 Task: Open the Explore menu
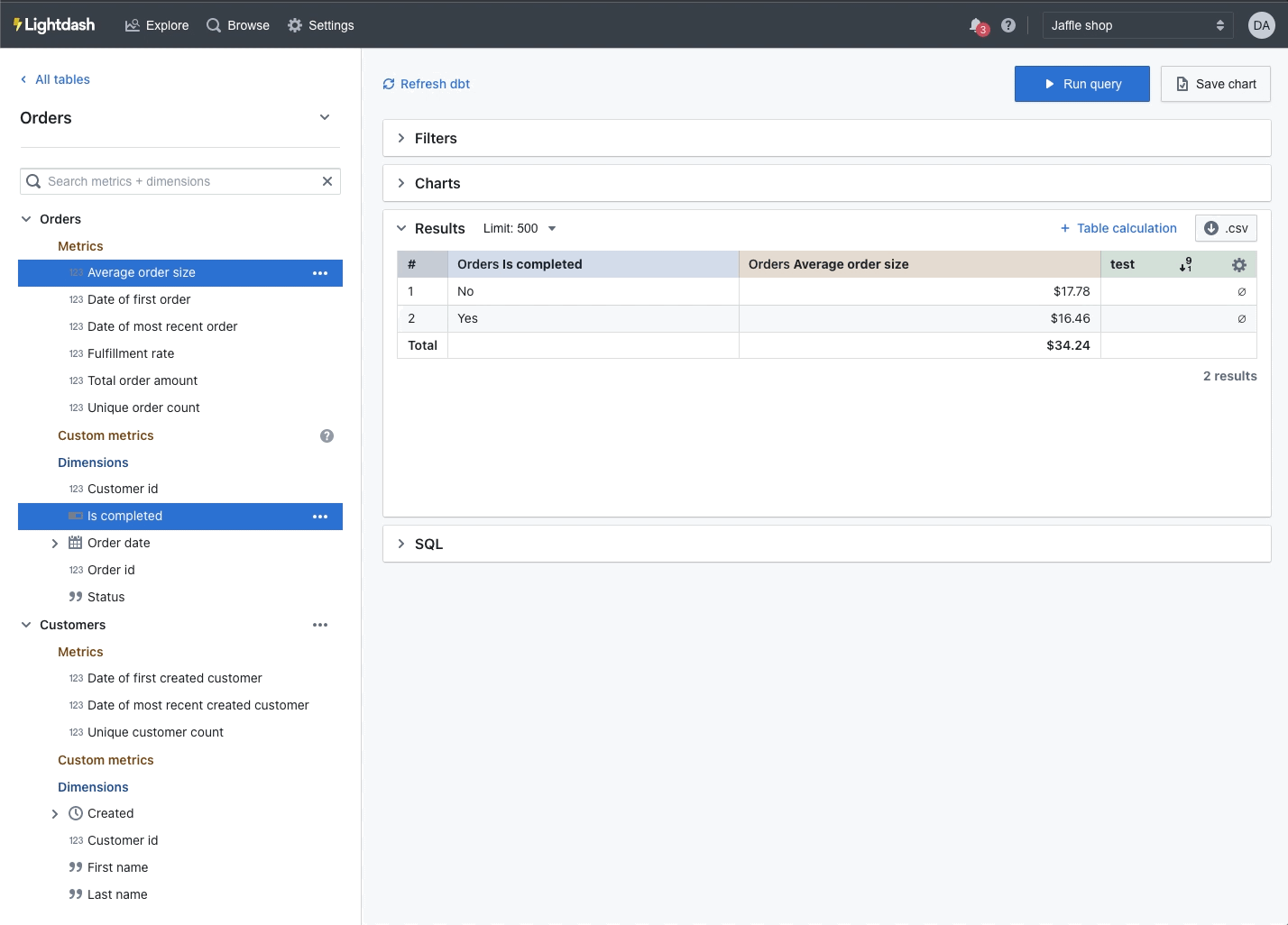[156, 24]
